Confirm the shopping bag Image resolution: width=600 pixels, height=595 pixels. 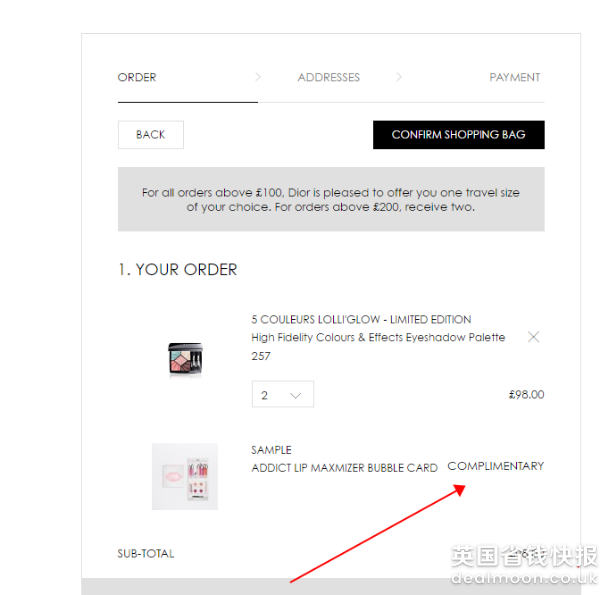[459, 135]
